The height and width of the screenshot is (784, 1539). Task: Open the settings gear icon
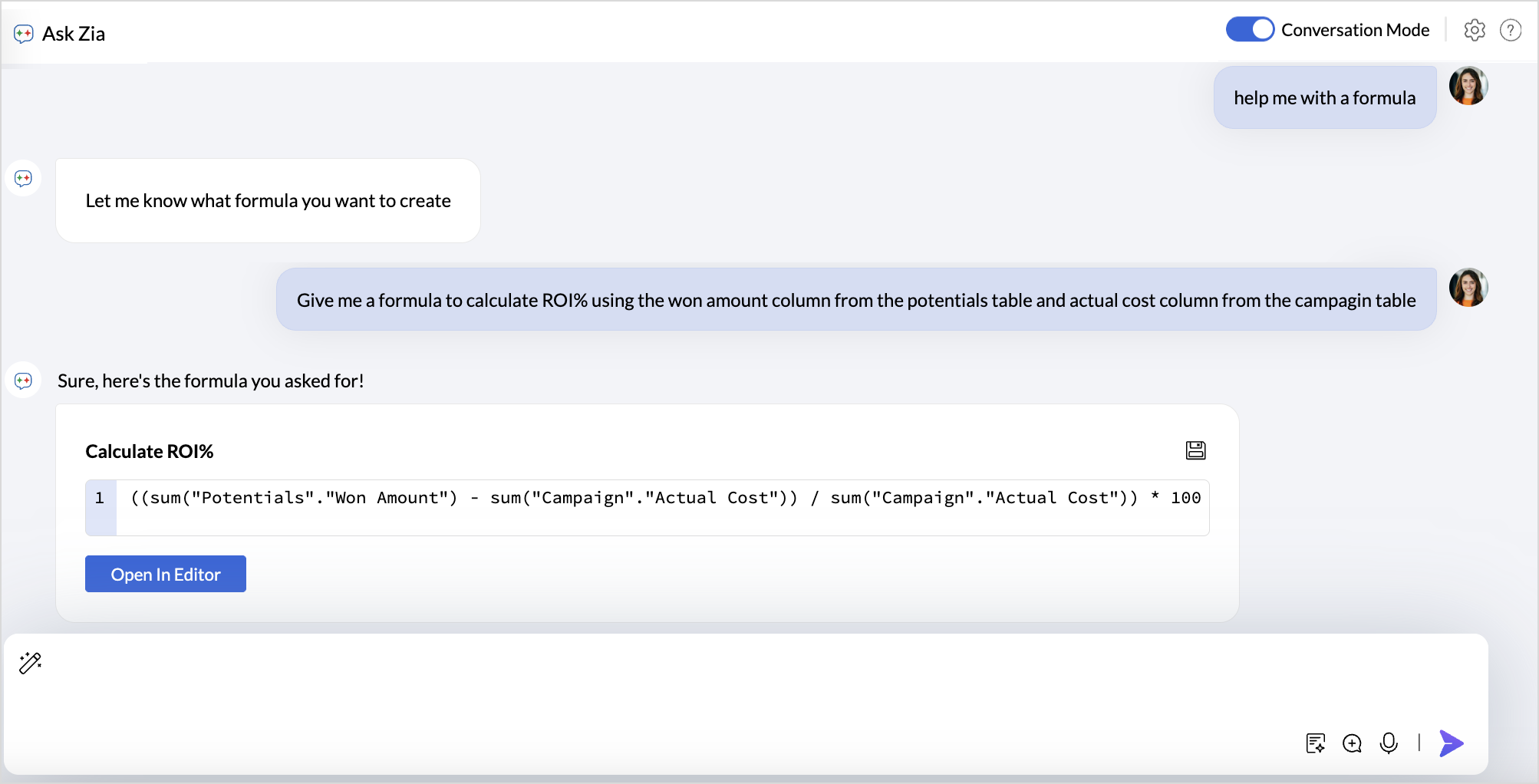click(1474, 30)
